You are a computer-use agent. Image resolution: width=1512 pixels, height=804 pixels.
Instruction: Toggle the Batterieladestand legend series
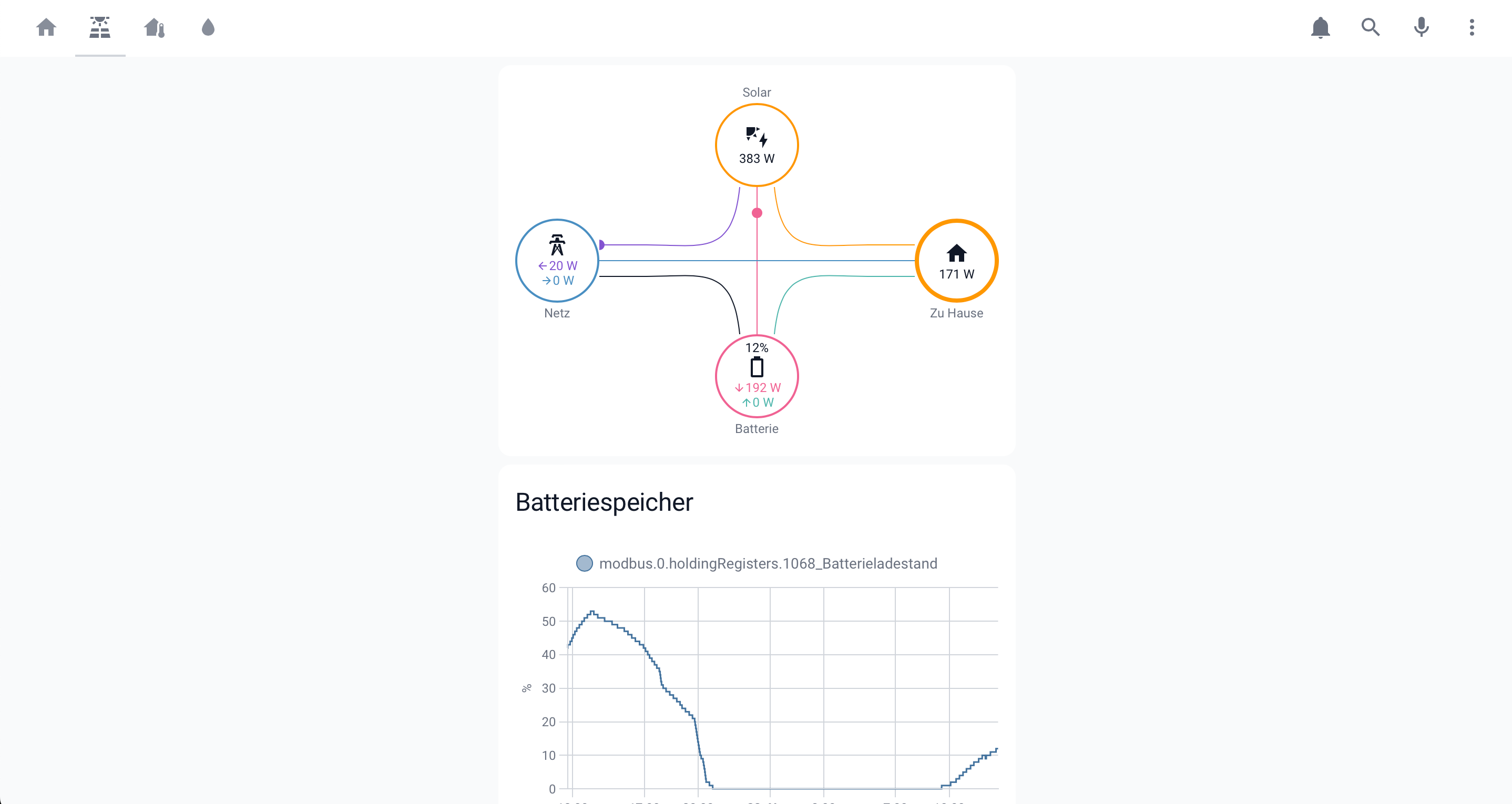tap(768, 563)
